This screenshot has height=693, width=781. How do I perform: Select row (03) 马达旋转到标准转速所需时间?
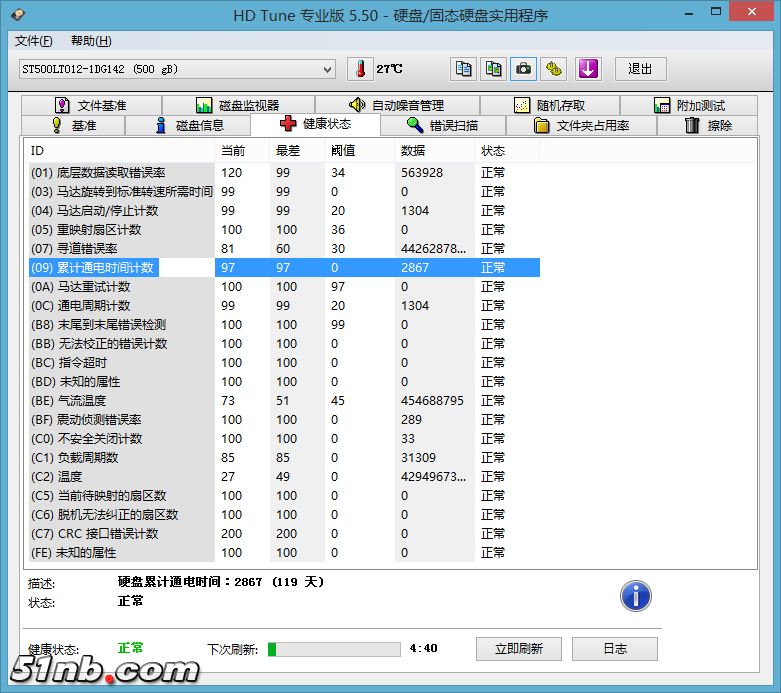(x=284, y=191)
